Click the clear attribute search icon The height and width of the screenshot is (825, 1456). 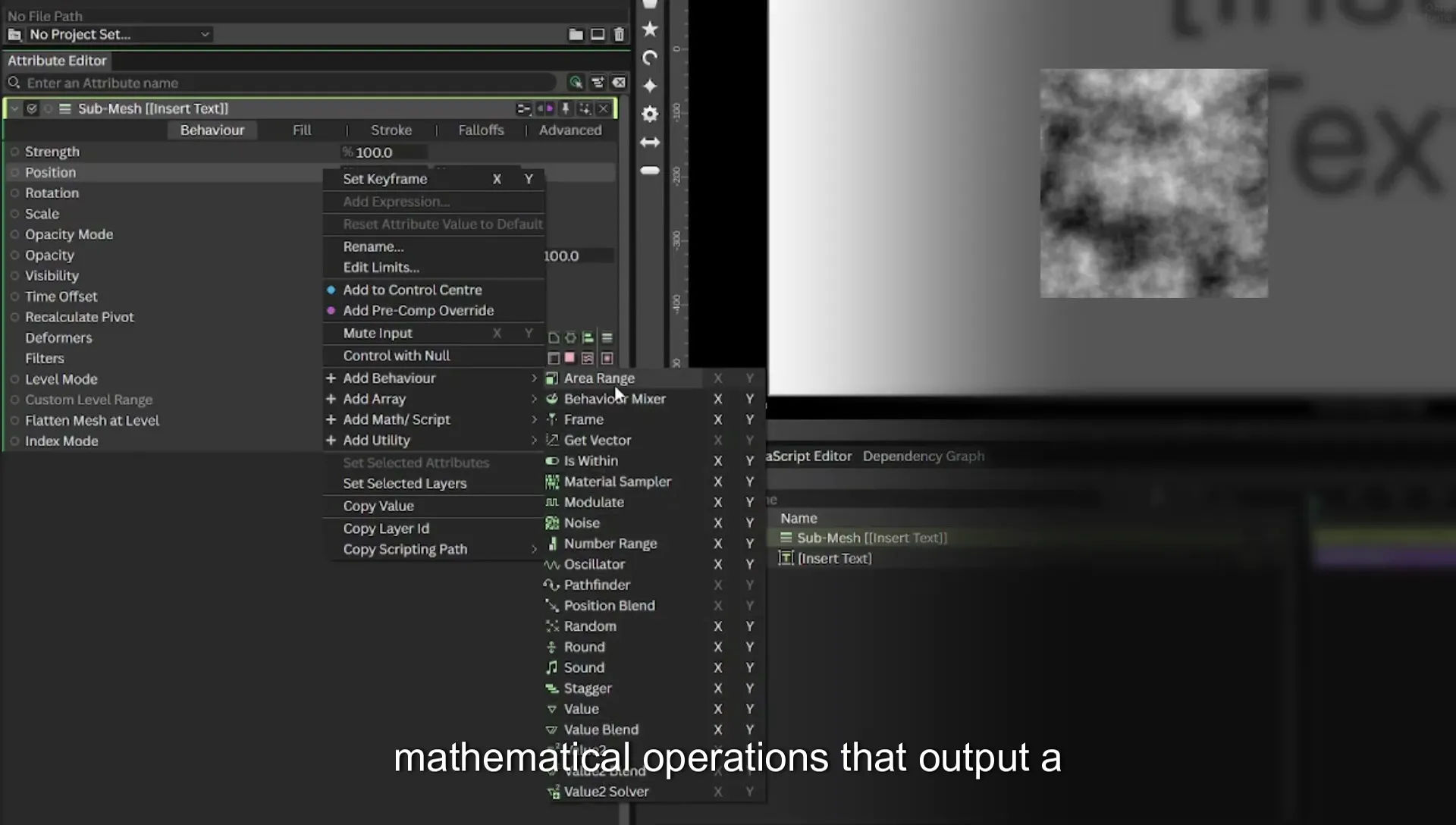click(x=619, y=83)
